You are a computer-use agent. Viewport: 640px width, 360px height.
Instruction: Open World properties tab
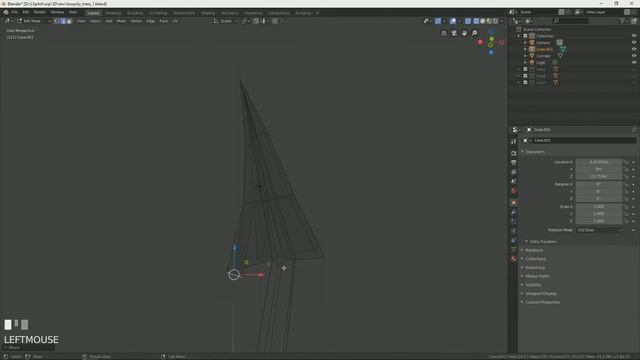pos(513,191)
